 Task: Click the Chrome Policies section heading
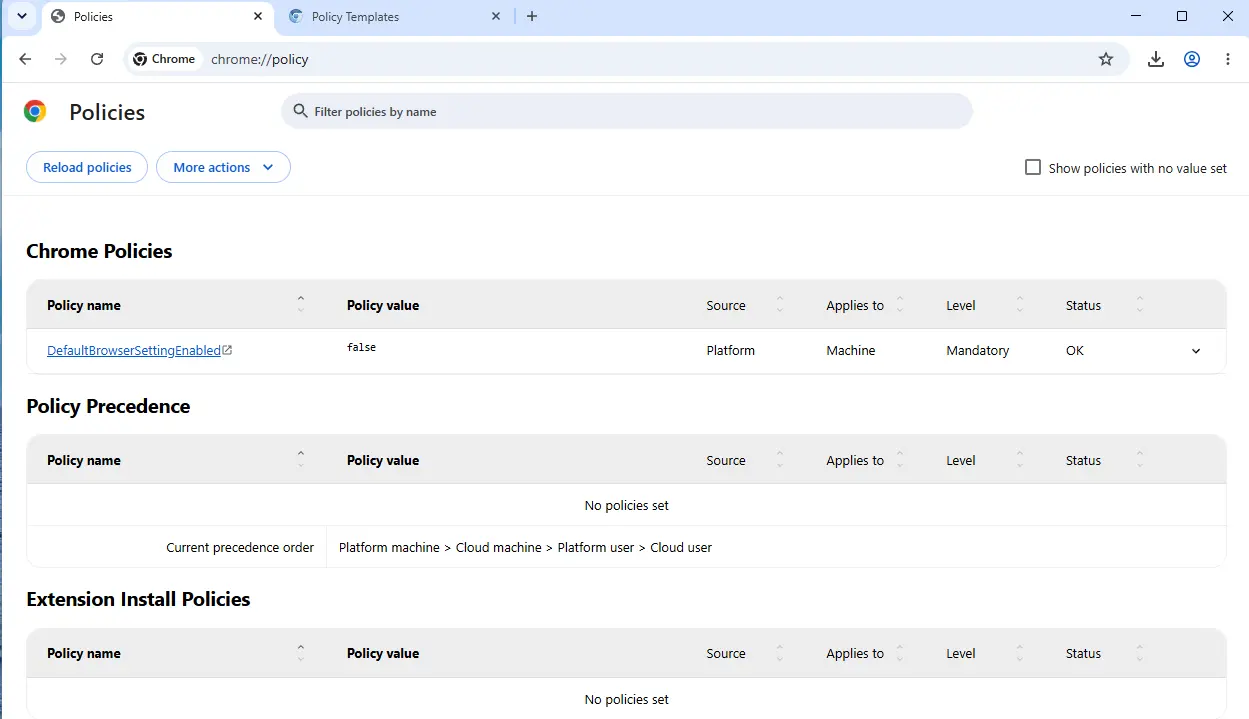(x=99, y=251)
